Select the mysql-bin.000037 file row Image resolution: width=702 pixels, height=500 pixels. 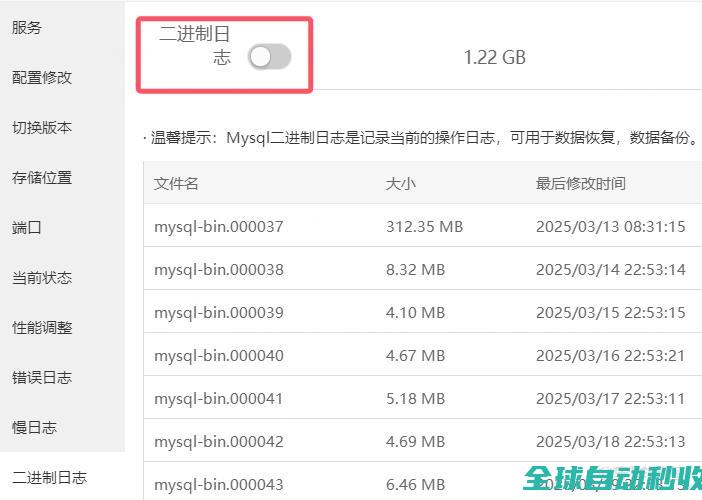coord(219,227)
